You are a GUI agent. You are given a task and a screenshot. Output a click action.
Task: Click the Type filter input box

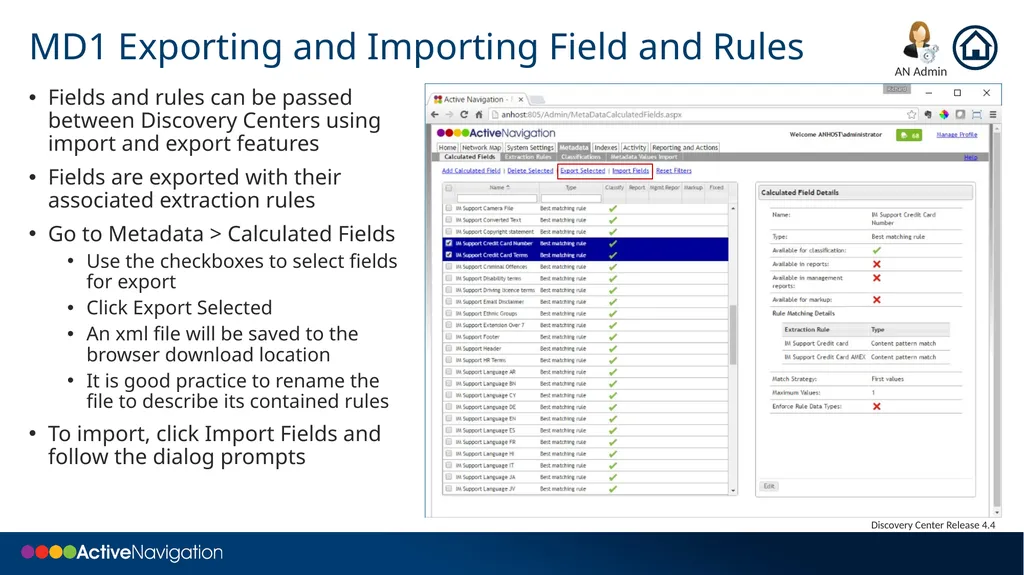(x=571, y=198)
